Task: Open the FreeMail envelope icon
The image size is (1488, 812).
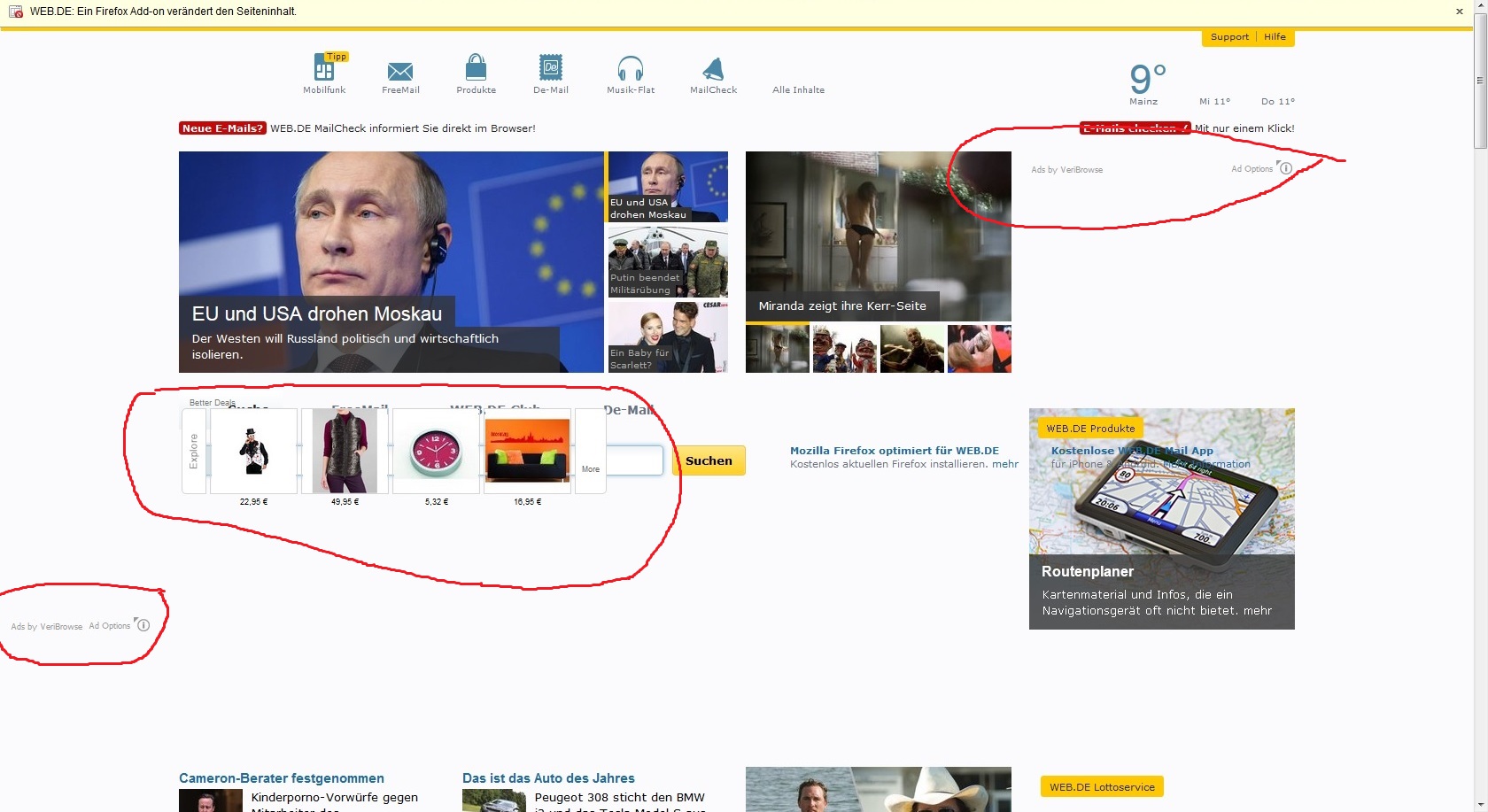Action: pyautogui.click(x=400, y=71)
